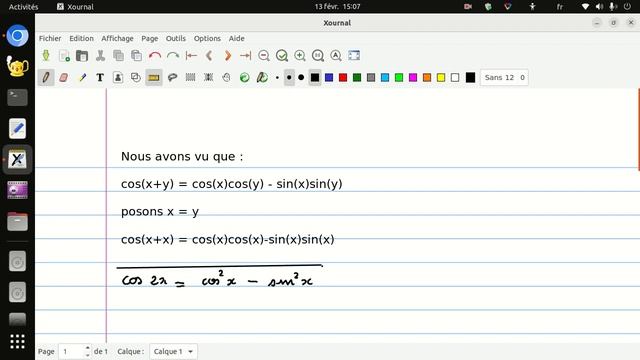Image resolution: width=640 pixels, height=360 pixels.
Task: Click the fit page width zoom icon
Action: 282,56
